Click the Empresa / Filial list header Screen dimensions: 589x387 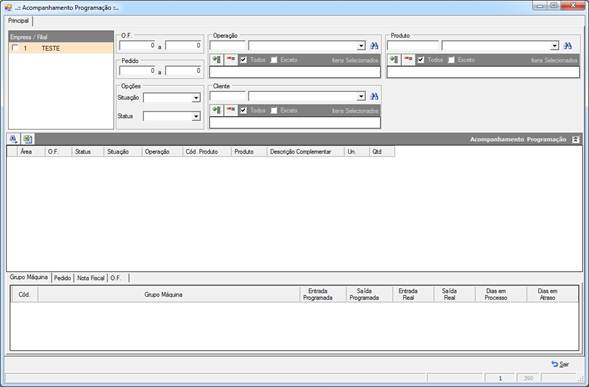61,37
